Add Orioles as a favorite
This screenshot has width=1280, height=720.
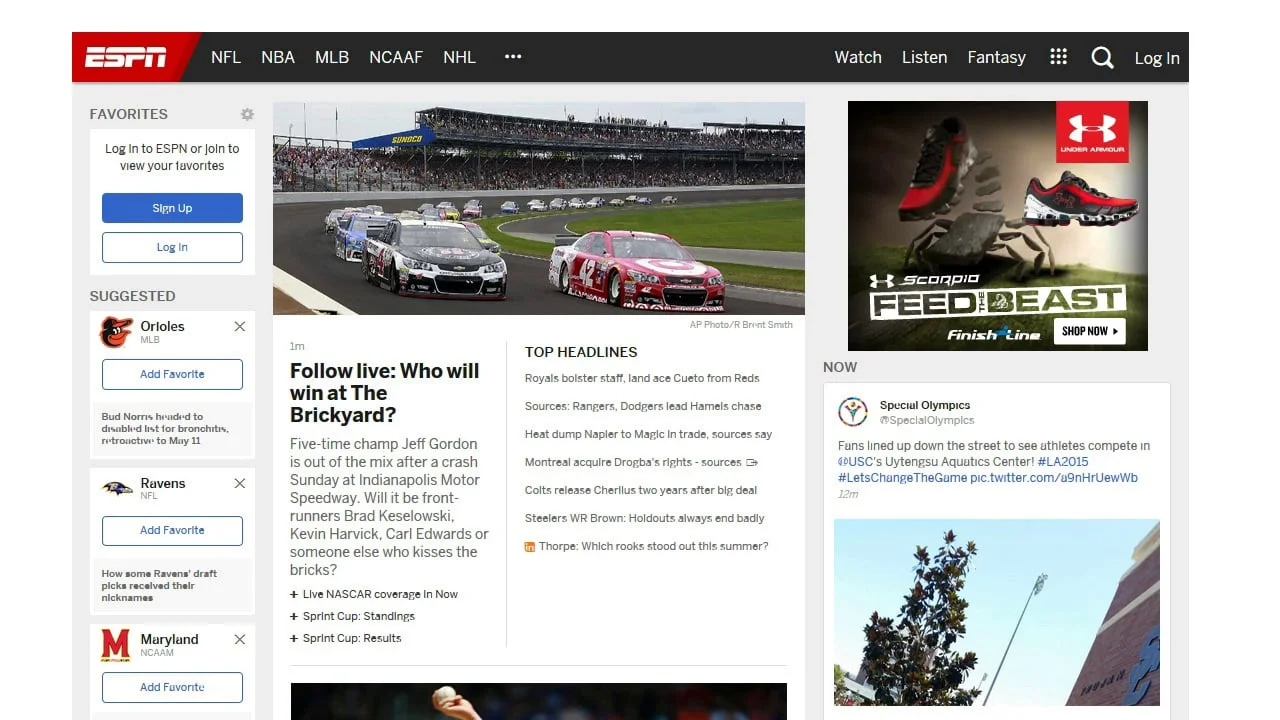(x=172, y=374)
